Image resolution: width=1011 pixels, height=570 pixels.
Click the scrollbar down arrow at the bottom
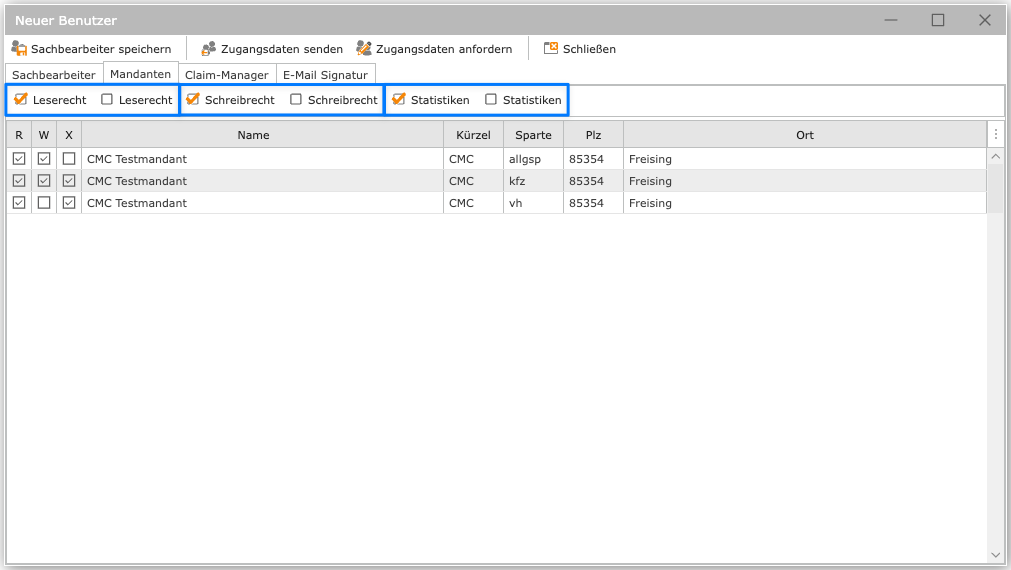tap(995, 554)
